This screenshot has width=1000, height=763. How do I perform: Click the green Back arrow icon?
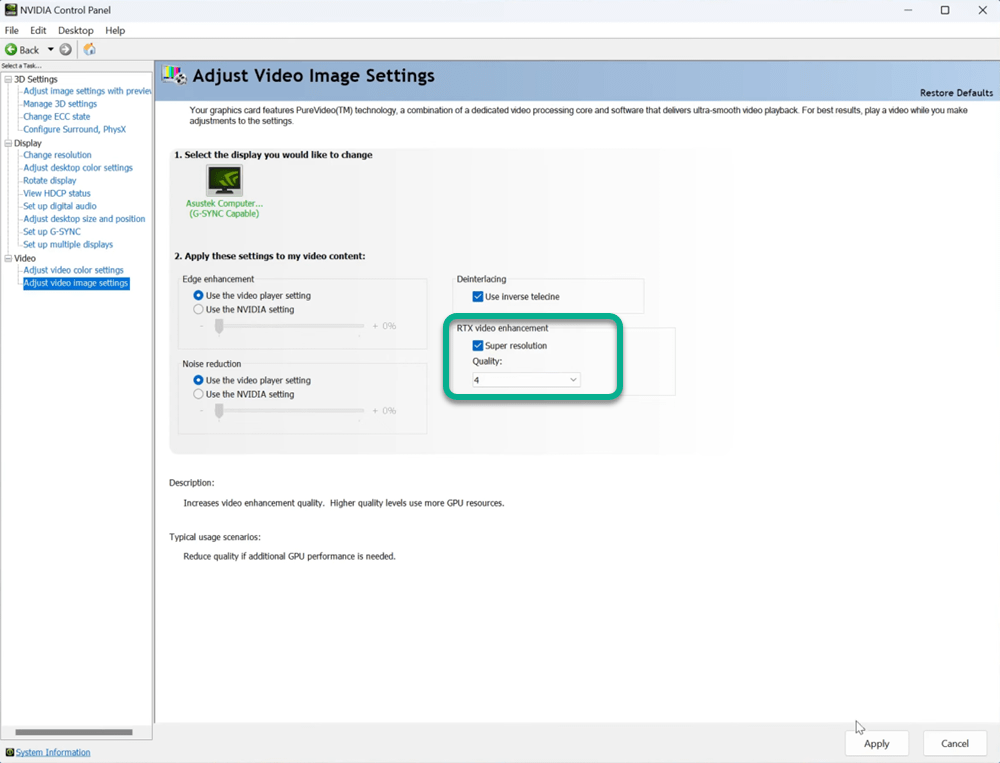coord(11,49)
